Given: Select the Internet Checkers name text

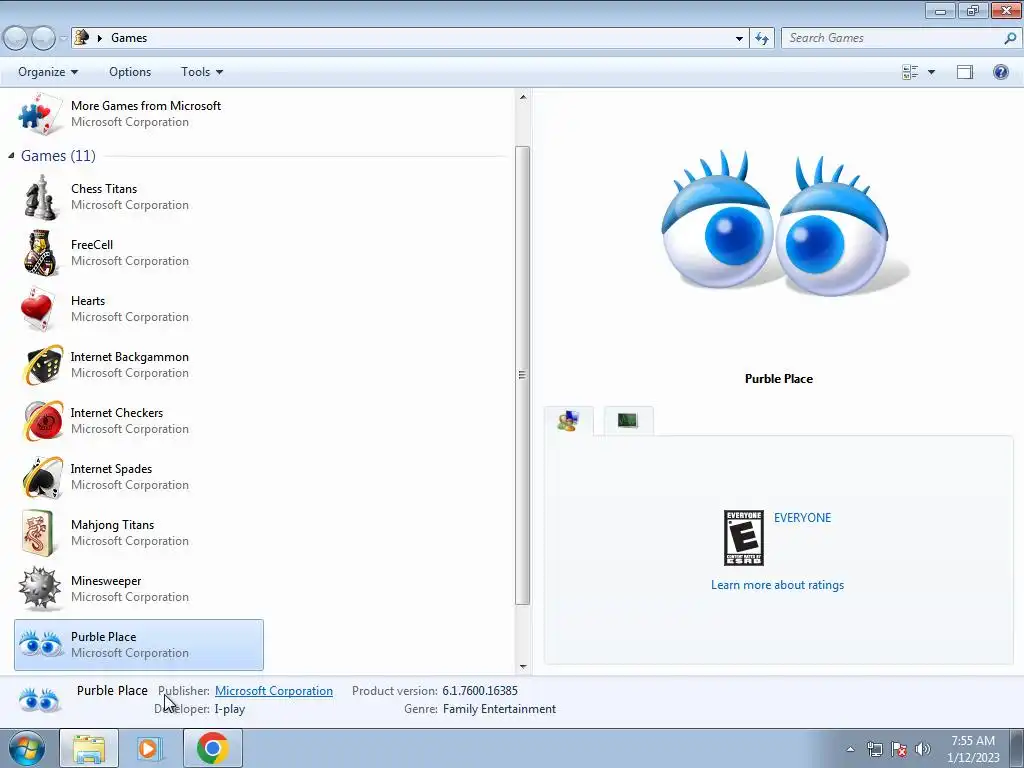Looking at the screenshot, I should click(x=117, y=413).
